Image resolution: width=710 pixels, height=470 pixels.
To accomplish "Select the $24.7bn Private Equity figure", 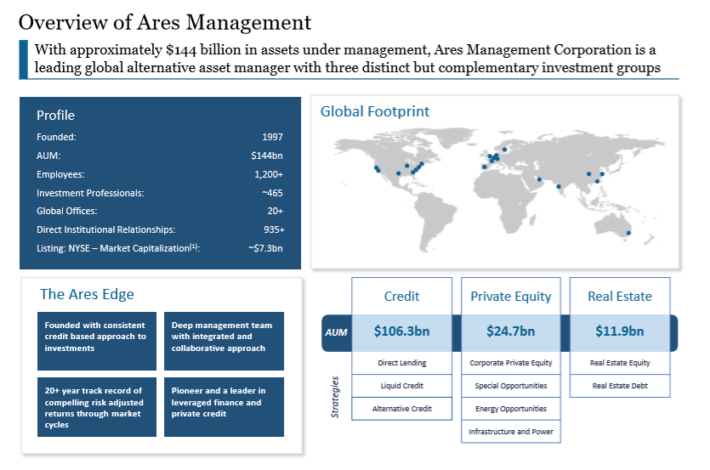I will click(x=510, y=331).
